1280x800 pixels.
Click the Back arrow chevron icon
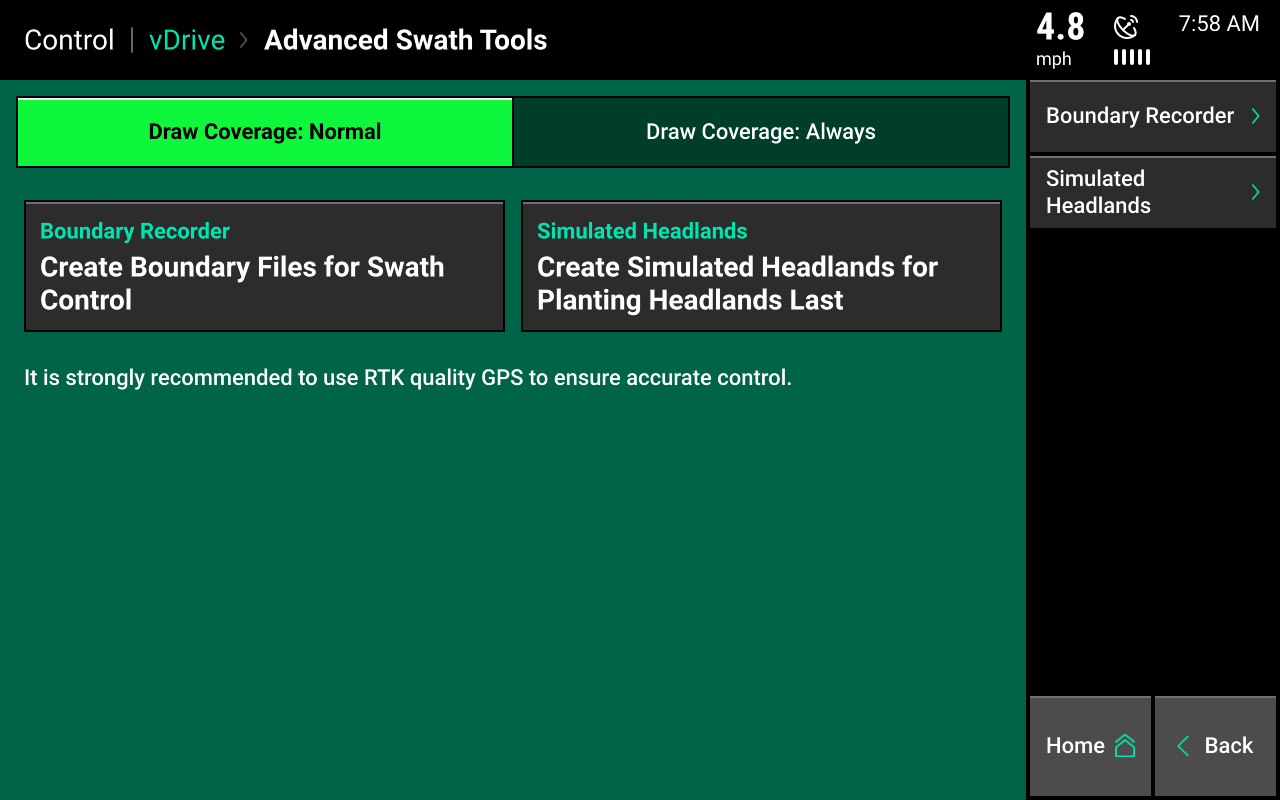coord(1183,746)
